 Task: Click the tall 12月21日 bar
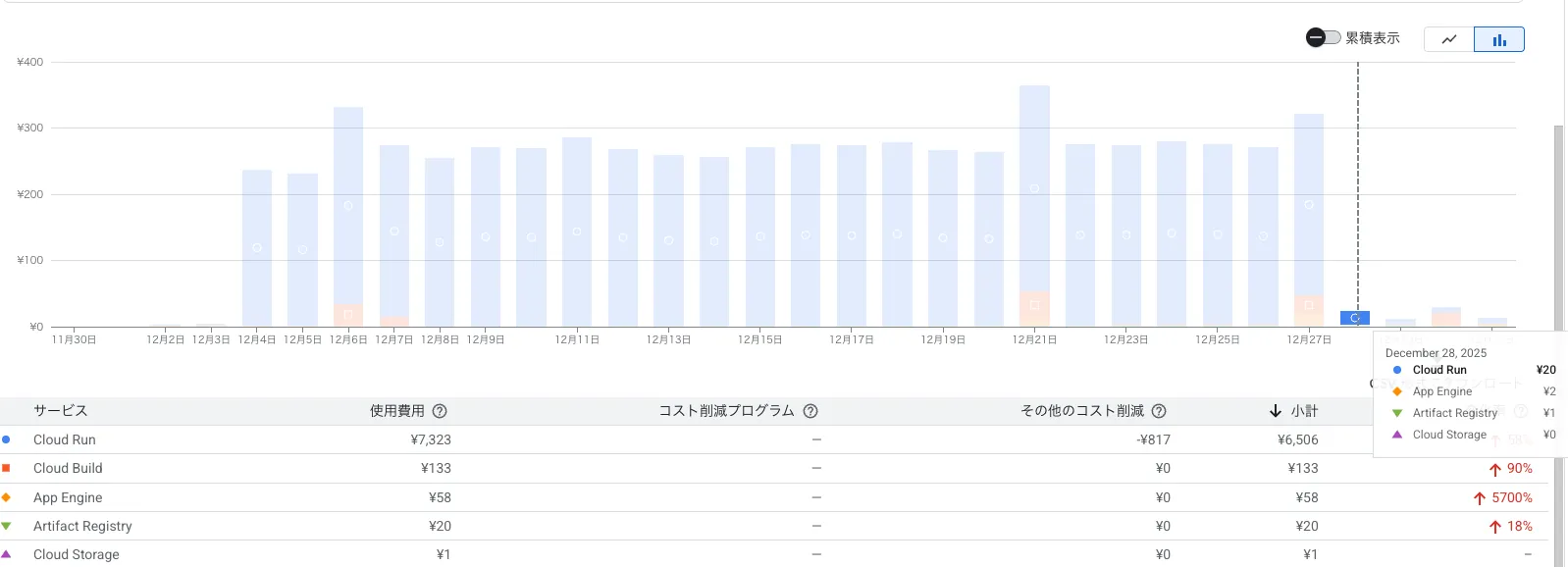point(1034,206)
